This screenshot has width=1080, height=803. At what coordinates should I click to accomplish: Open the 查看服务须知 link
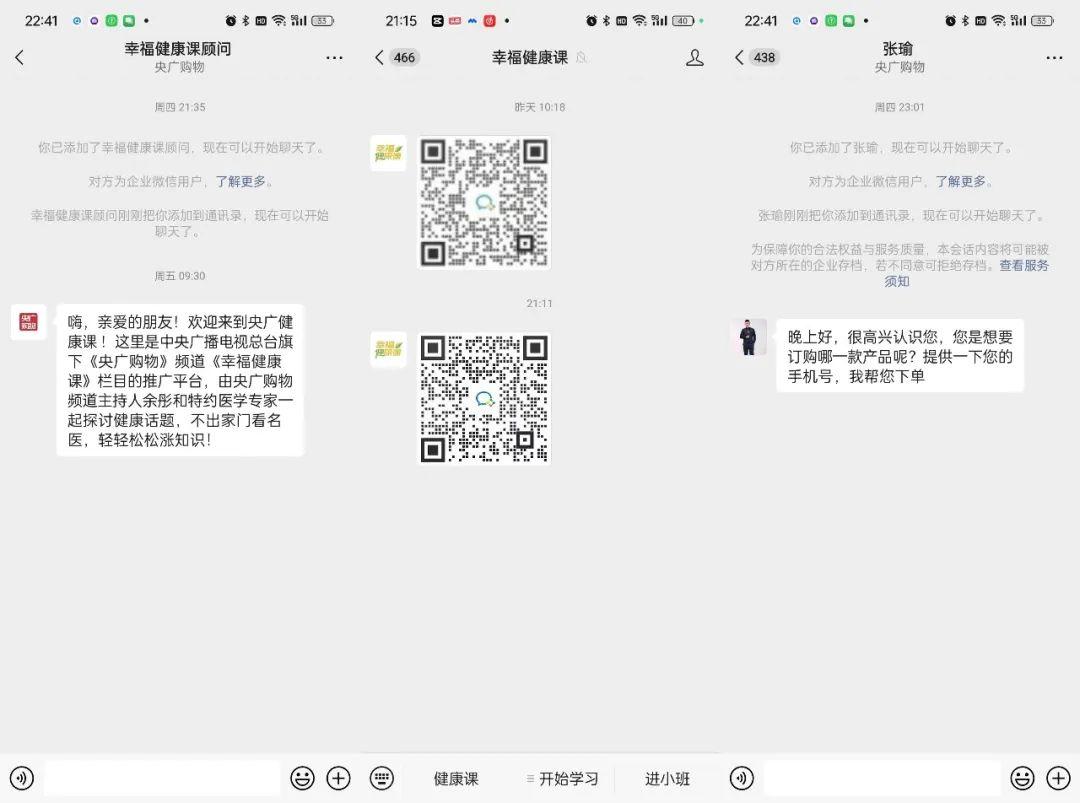click(x=1021, y=265)
